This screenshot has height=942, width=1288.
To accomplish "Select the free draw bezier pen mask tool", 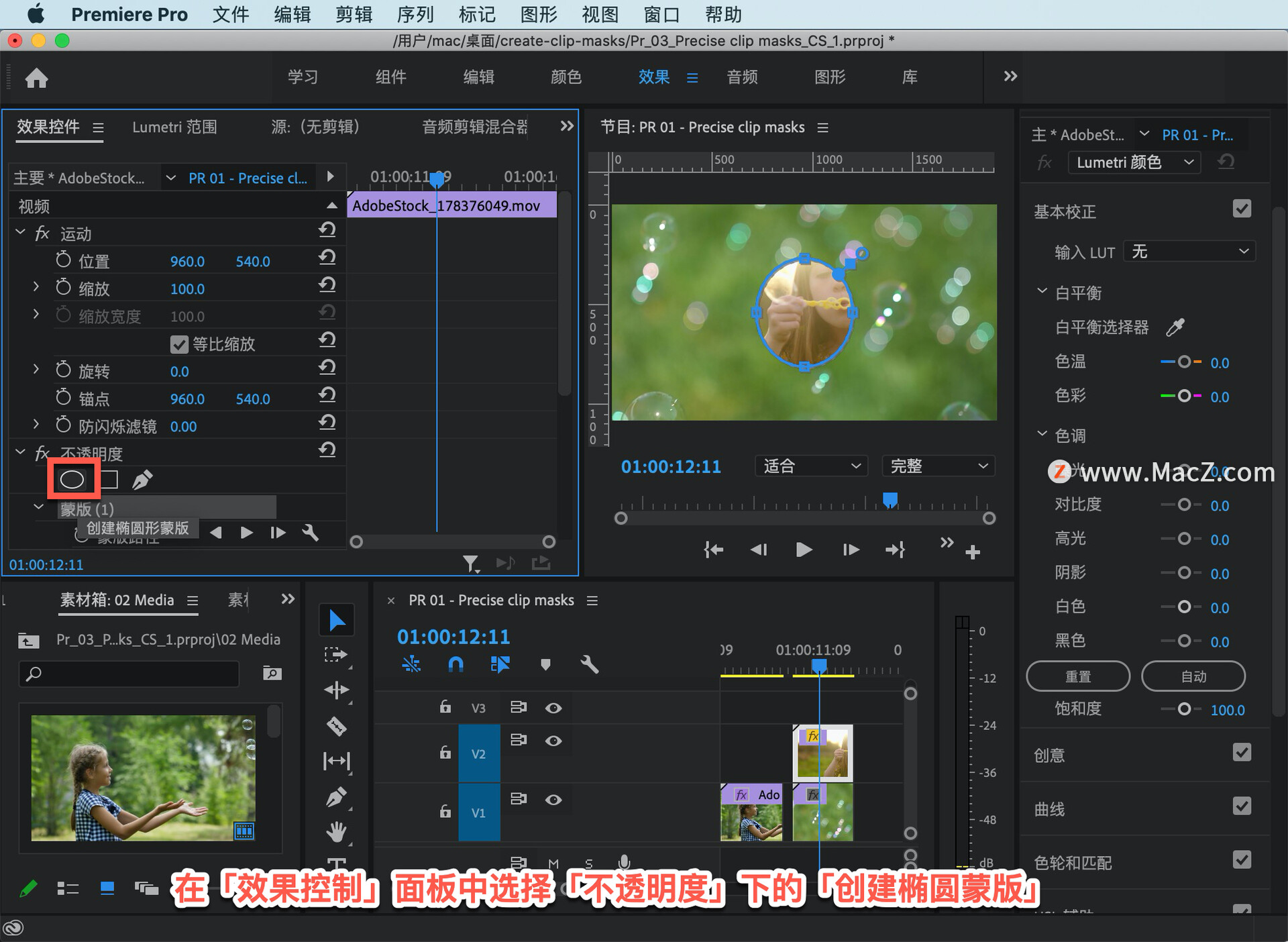I will click(x=142, y=479).
